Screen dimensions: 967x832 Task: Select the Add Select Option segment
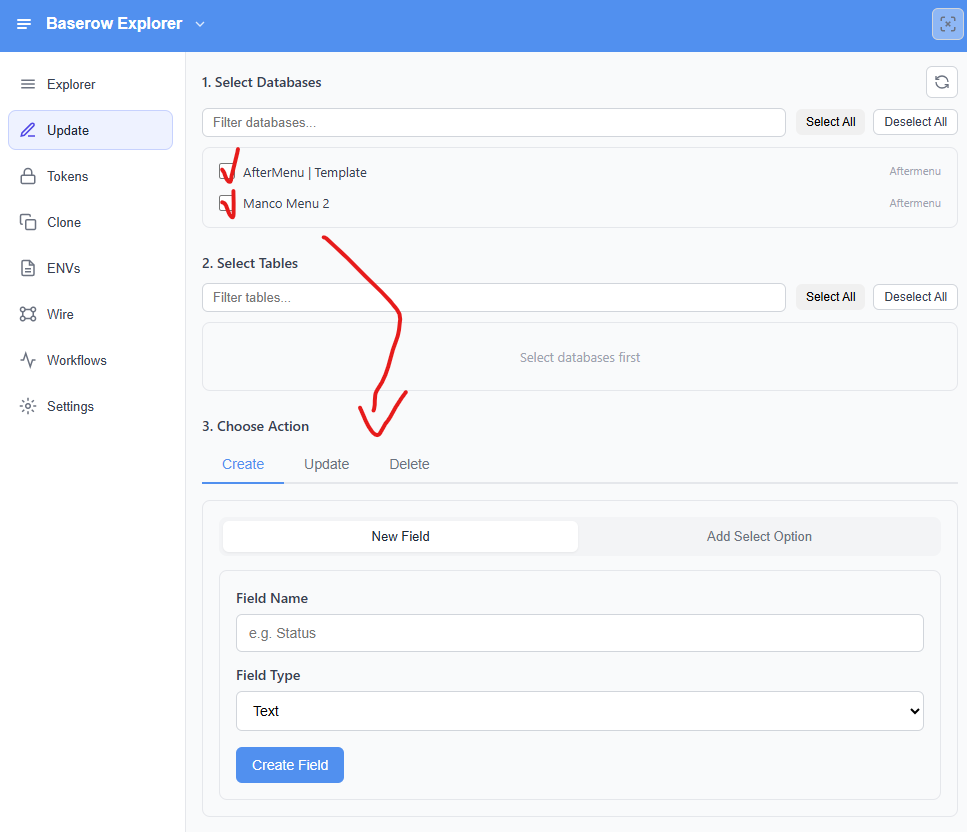[x=759, y=536]
